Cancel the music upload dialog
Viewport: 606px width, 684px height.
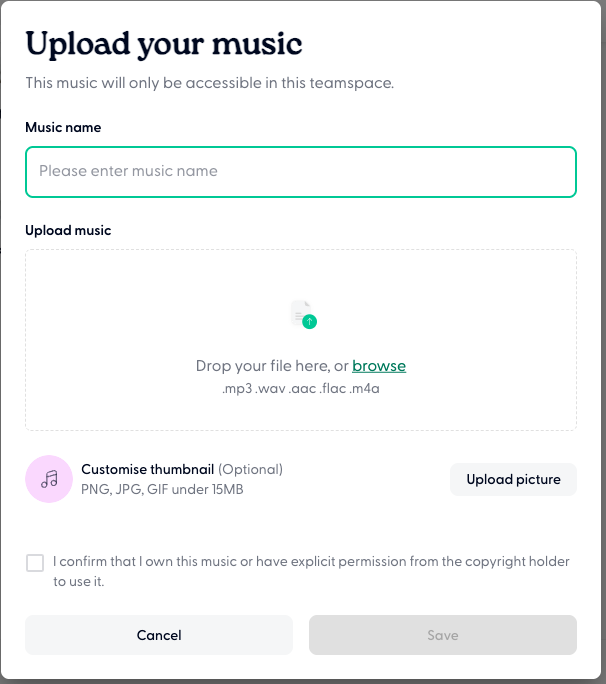point(159,635)
